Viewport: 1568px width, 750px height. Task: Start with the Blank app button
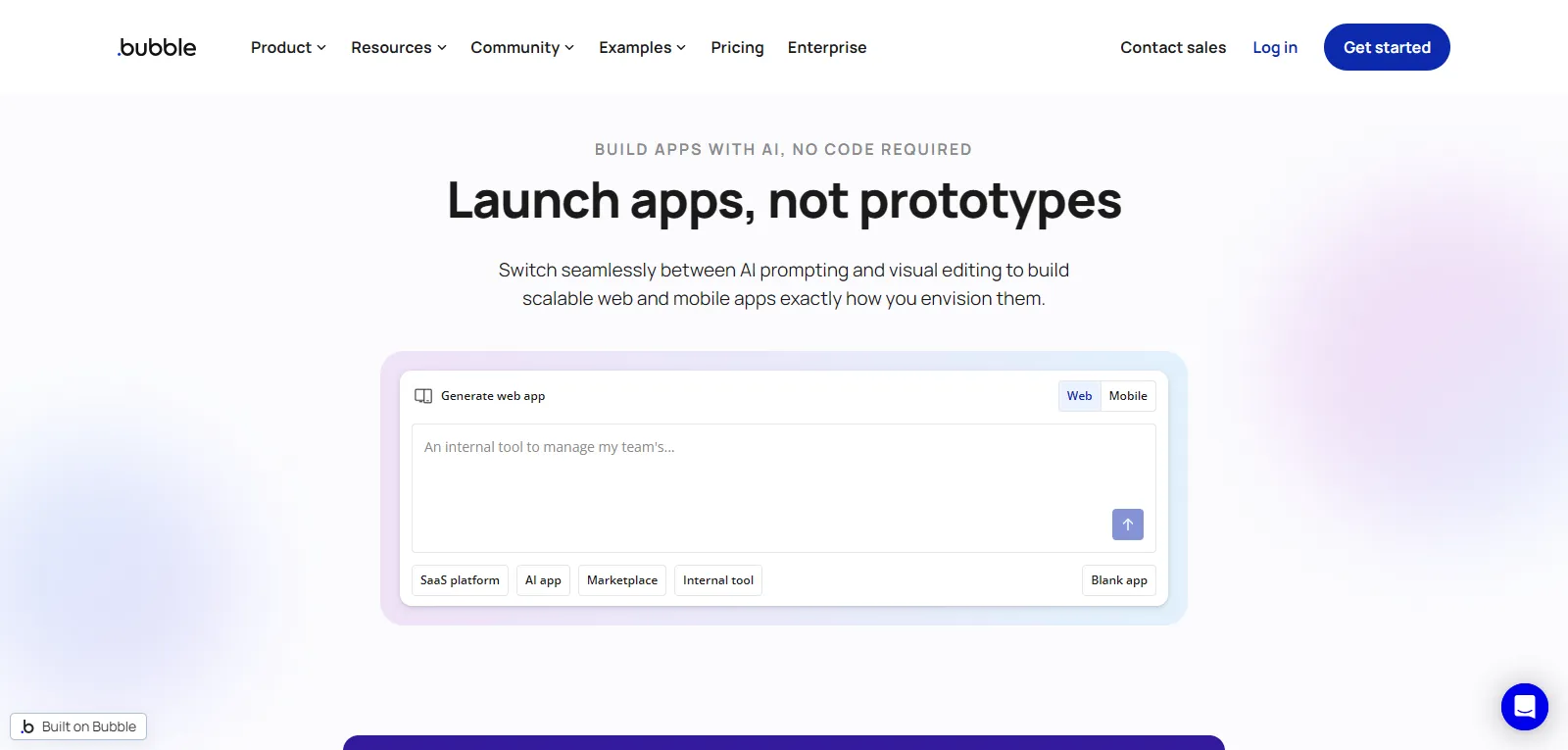coord(1119,580)
